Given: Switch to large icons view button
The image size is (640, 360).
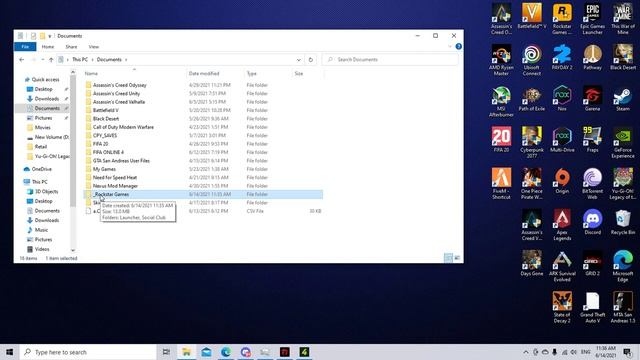Looking at the screenshot, I should click(x=457, y=258).
